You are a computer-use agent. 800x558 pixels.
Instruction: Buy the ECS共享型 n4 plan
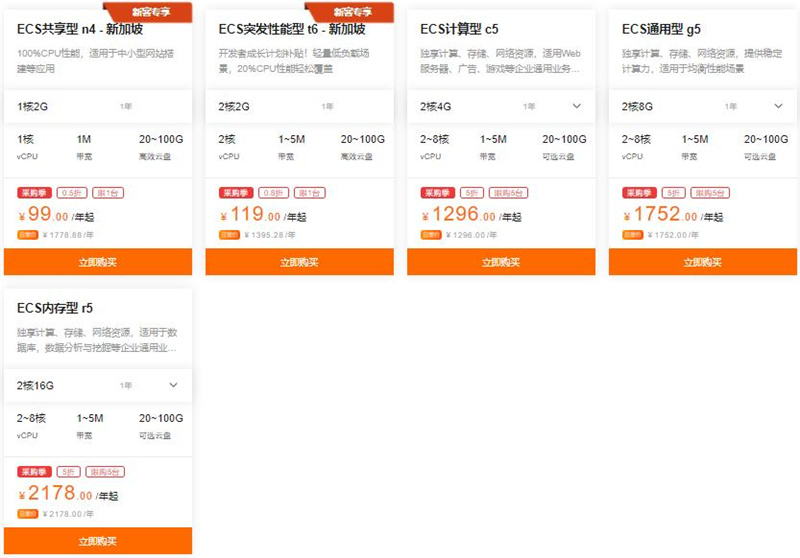coord(97,262)
